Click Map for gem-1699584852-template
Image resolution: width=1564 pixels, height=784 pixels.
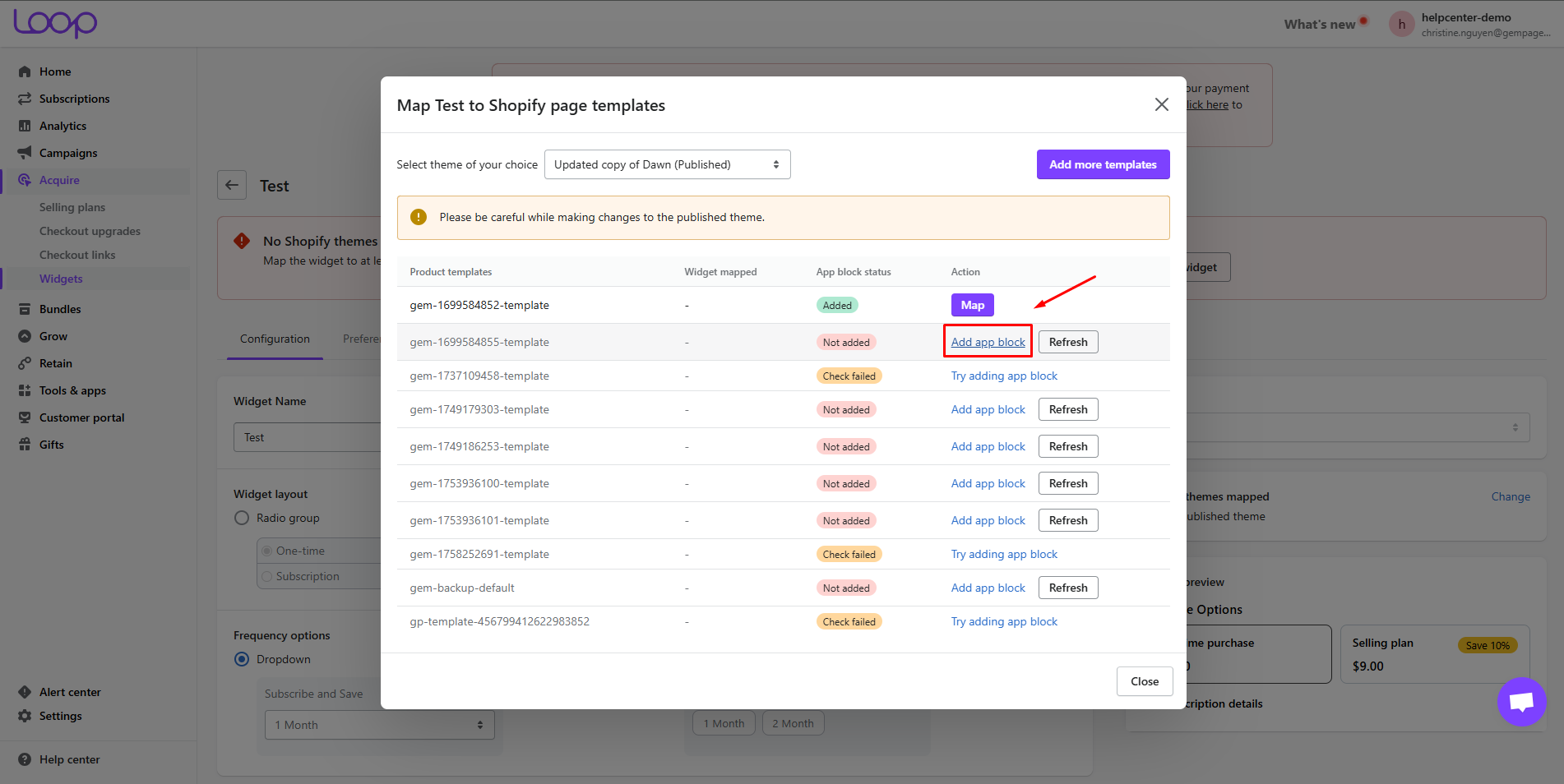972,305
